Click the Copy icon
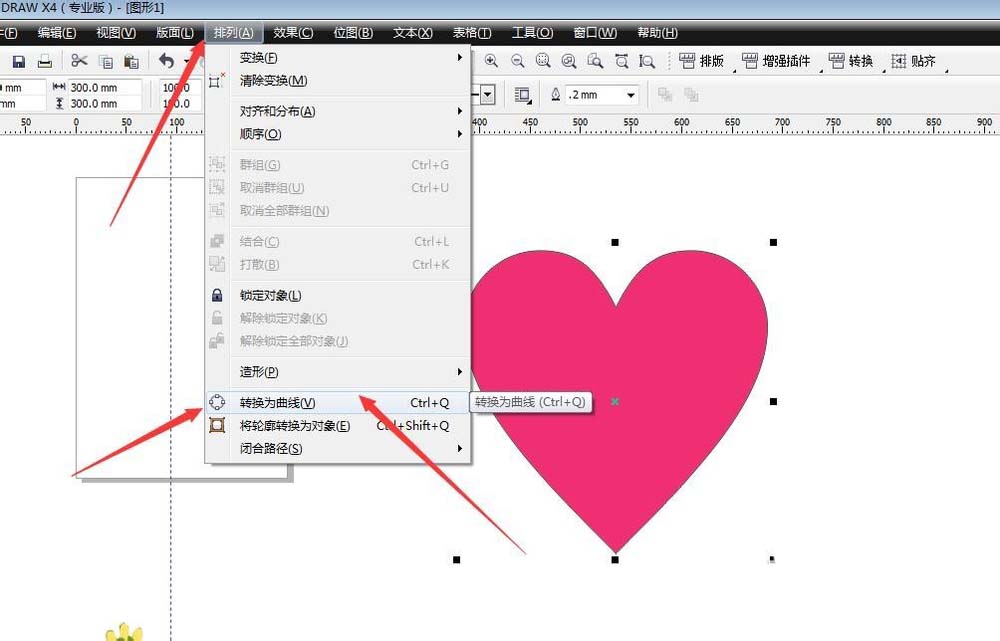Screen dimensions: 1000x641 point(106,61)
